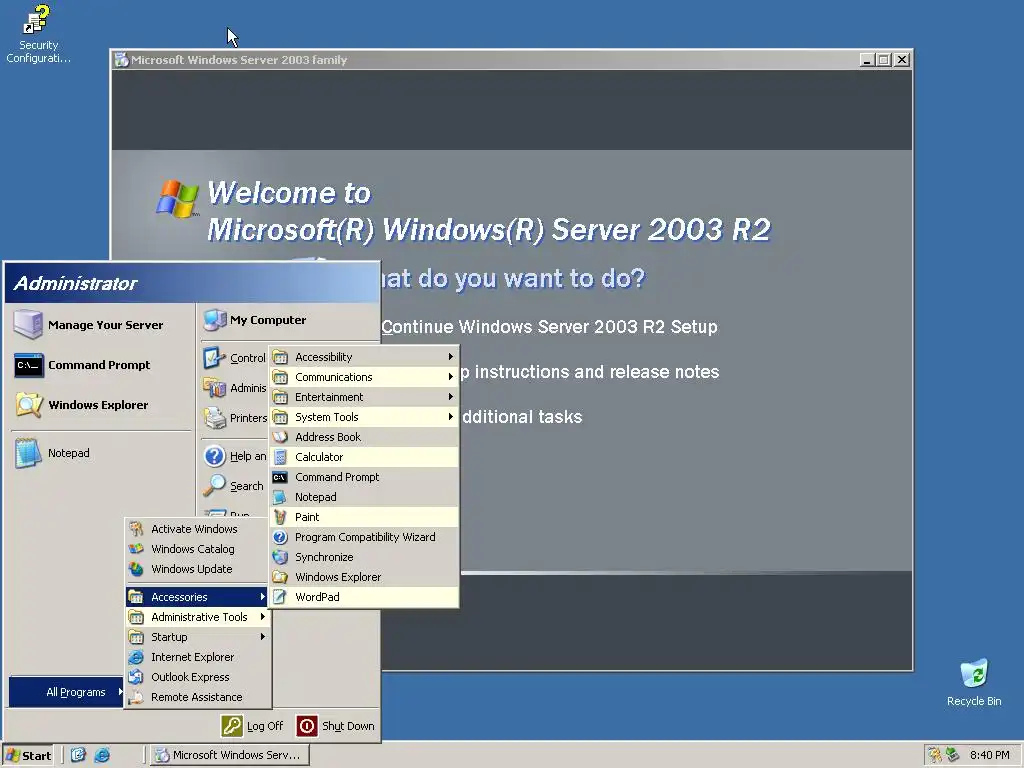Image resolution: width=1024 pixels, height=768 pixels.
Task: Click the Search magnifier icon
Action: [x=214, y=485]
